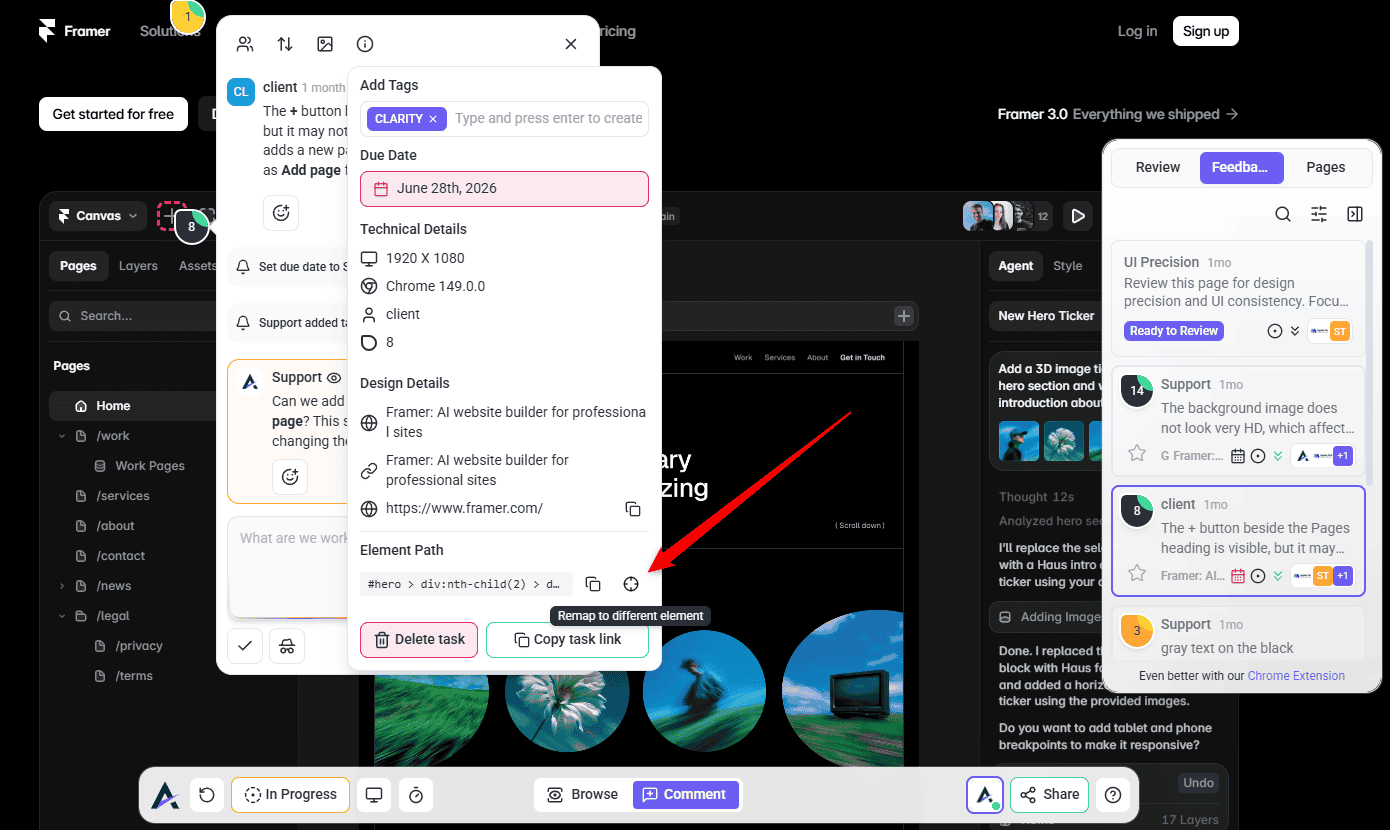This screenshot has width=1390, height=830.
Task: Copy the element path
Action: [x=593, y=584]
